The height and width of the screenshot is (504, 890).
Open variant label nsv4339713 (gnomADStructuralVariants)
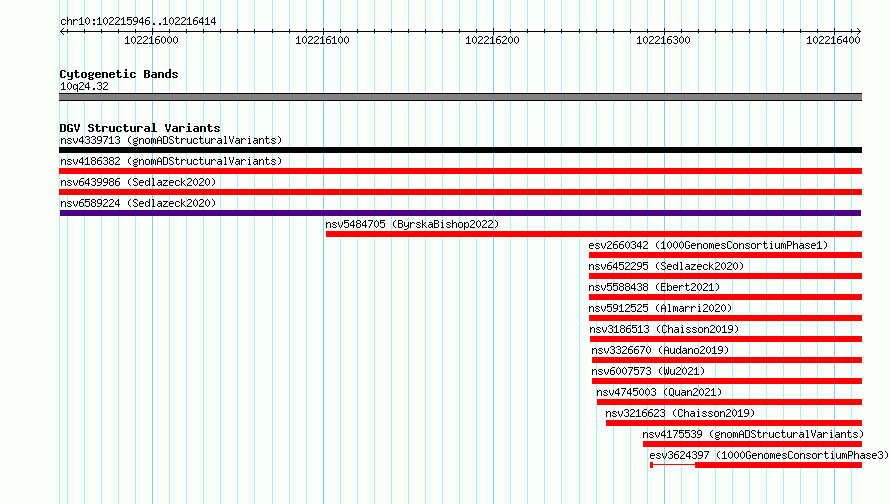(171, 140)
